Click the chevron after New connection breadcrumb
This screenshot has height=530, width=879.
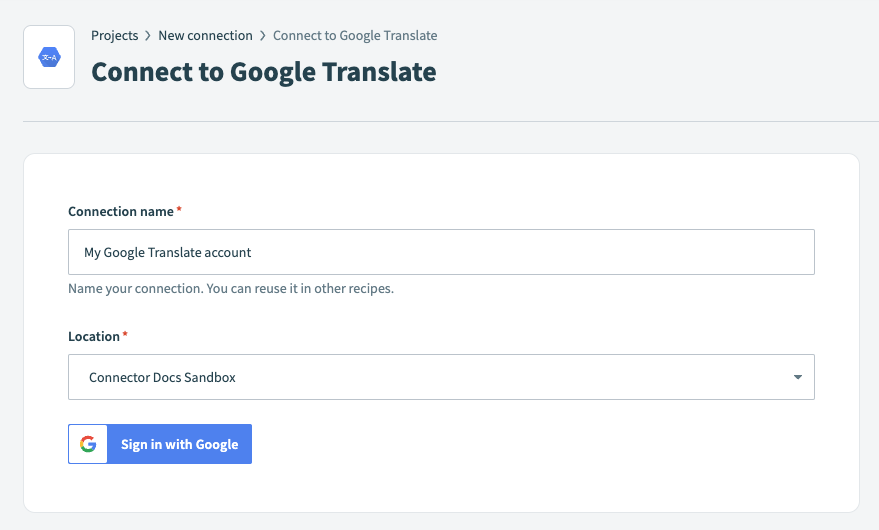coord(263,36)
